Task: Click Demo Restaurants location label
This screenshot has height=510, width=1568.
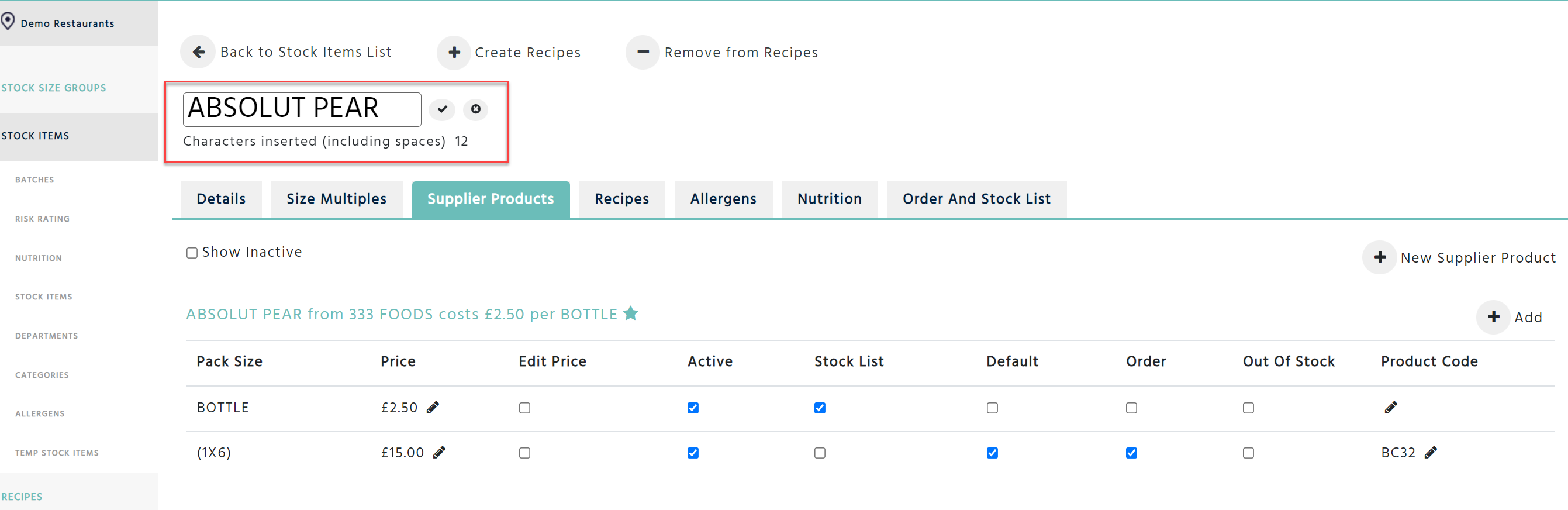Action: [x=68, y=24]
